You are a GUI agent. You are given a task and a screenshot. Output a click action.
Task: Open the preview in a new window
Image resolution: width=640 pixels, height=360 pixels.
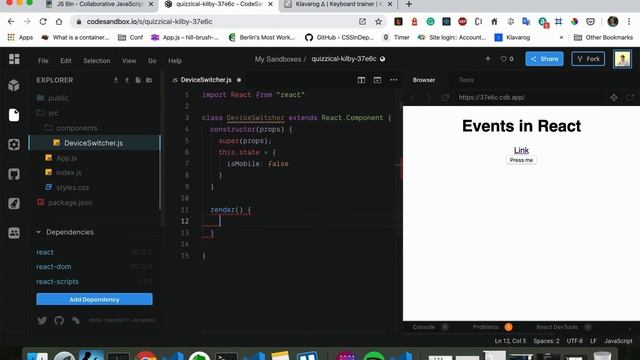click(630, 98)
